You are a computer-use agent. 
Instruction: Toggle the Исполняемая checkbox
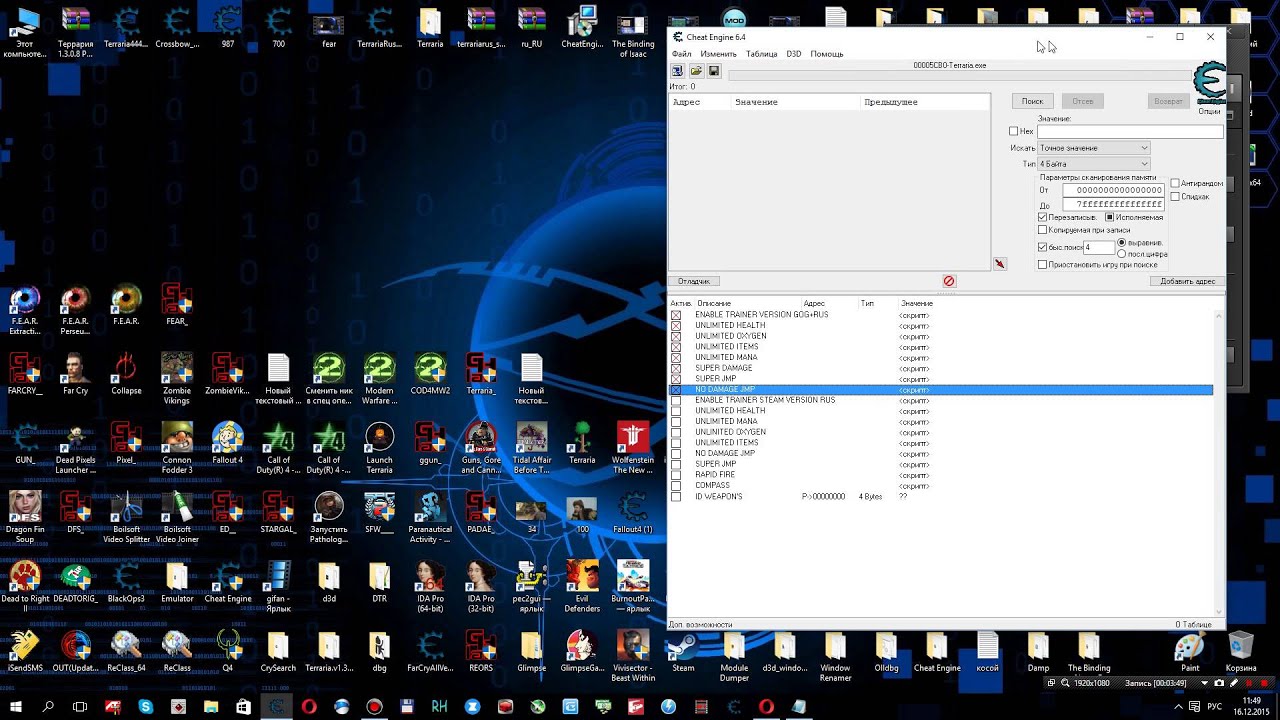[1110, 217]
